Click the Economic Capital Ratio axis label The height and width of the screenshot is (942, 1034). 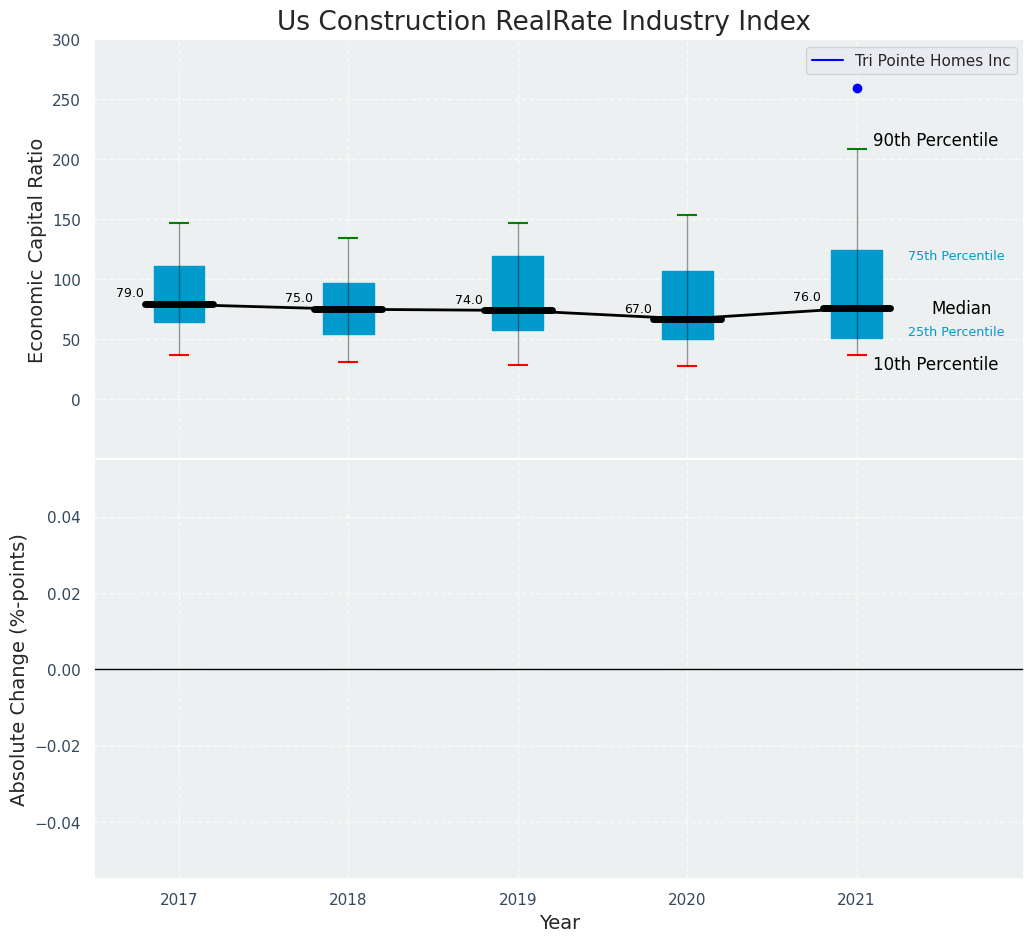click(x=37, y=250)
